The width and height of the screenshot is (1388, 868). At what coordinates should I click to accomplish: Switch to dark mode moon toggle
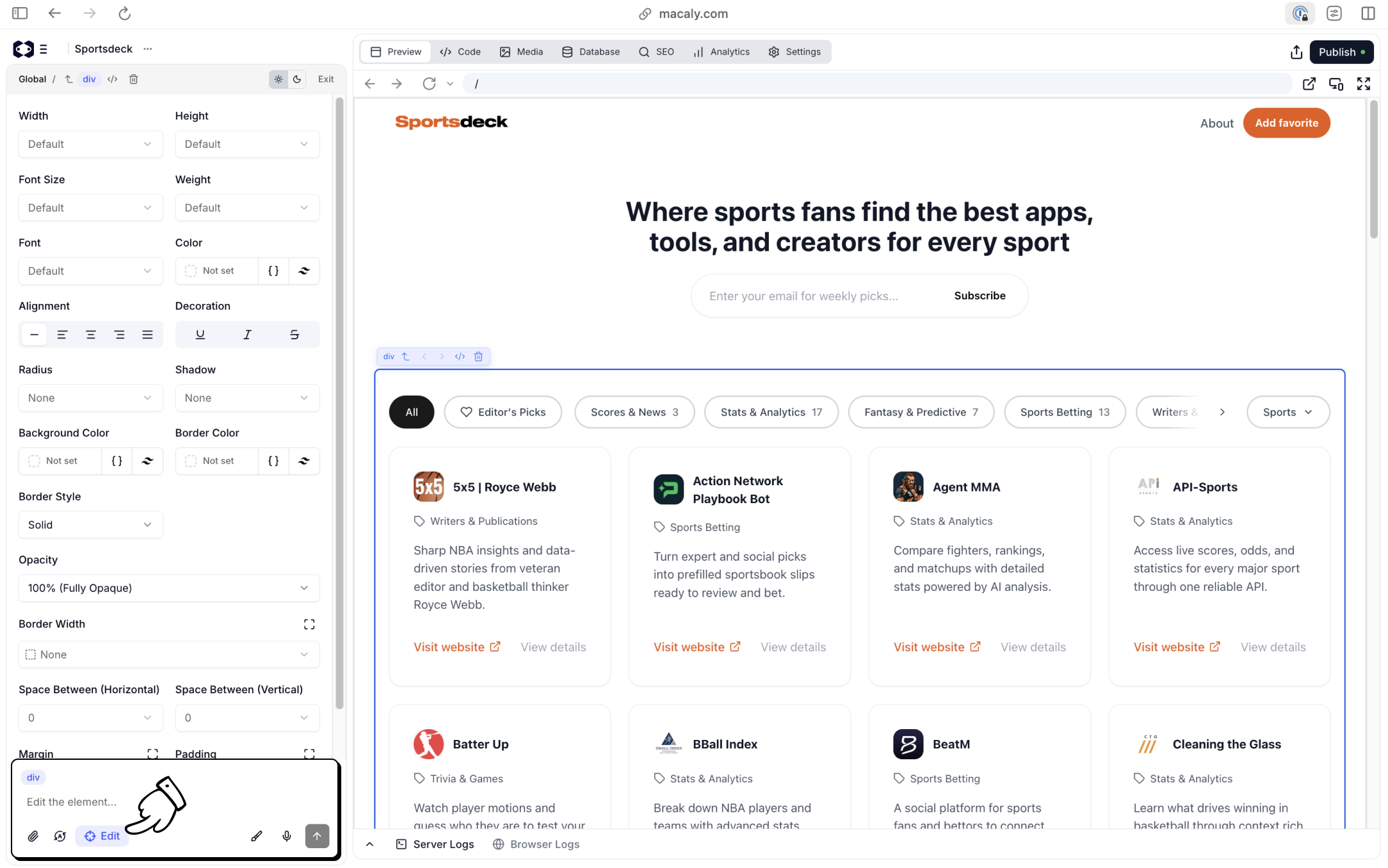click(x=297, y=79)
